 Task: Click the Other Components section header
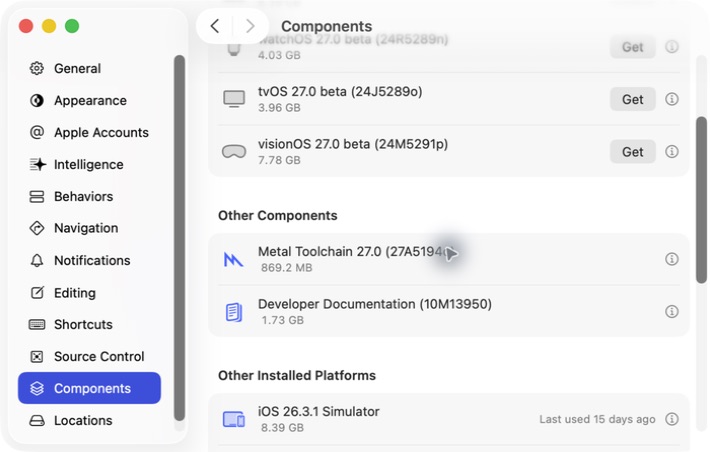click(278, 215)
